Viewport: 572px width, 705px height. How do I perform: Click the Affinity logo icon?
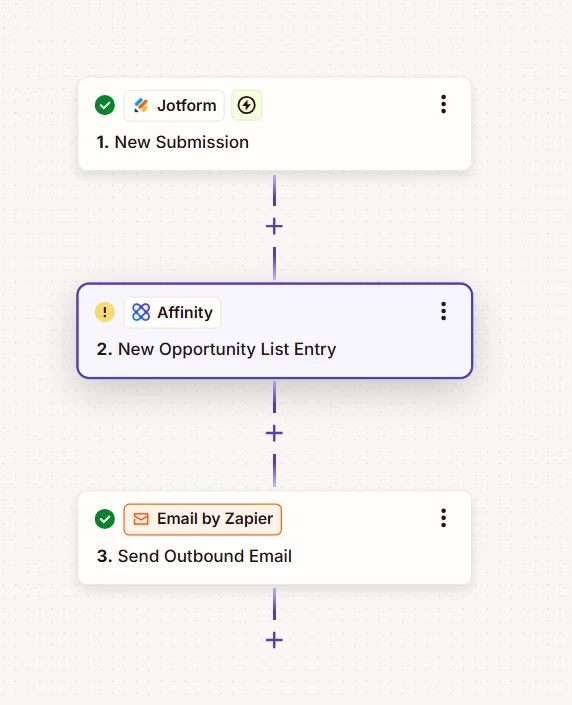click(x=141, y=312)
